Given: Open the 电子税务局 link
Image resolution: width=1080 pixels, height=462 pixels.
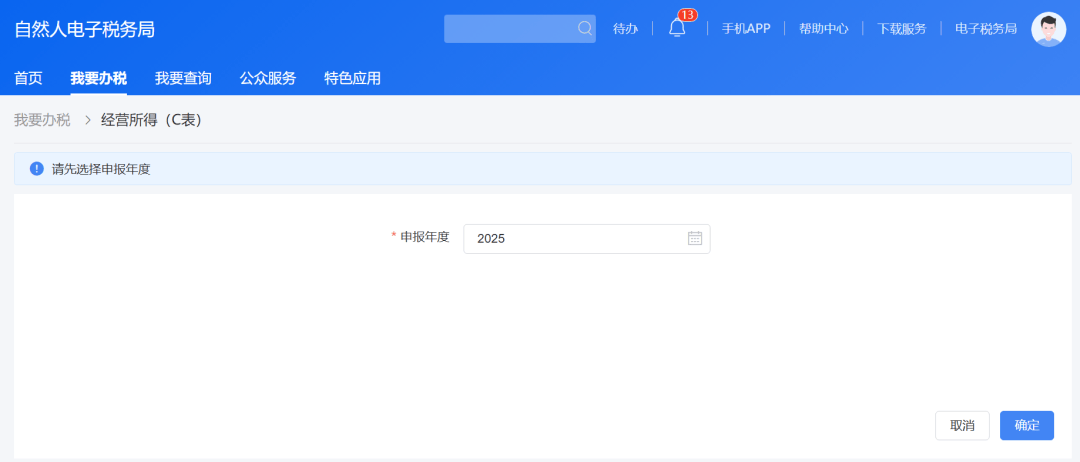Looking at the screenshot, I should [x=985, y=29].
